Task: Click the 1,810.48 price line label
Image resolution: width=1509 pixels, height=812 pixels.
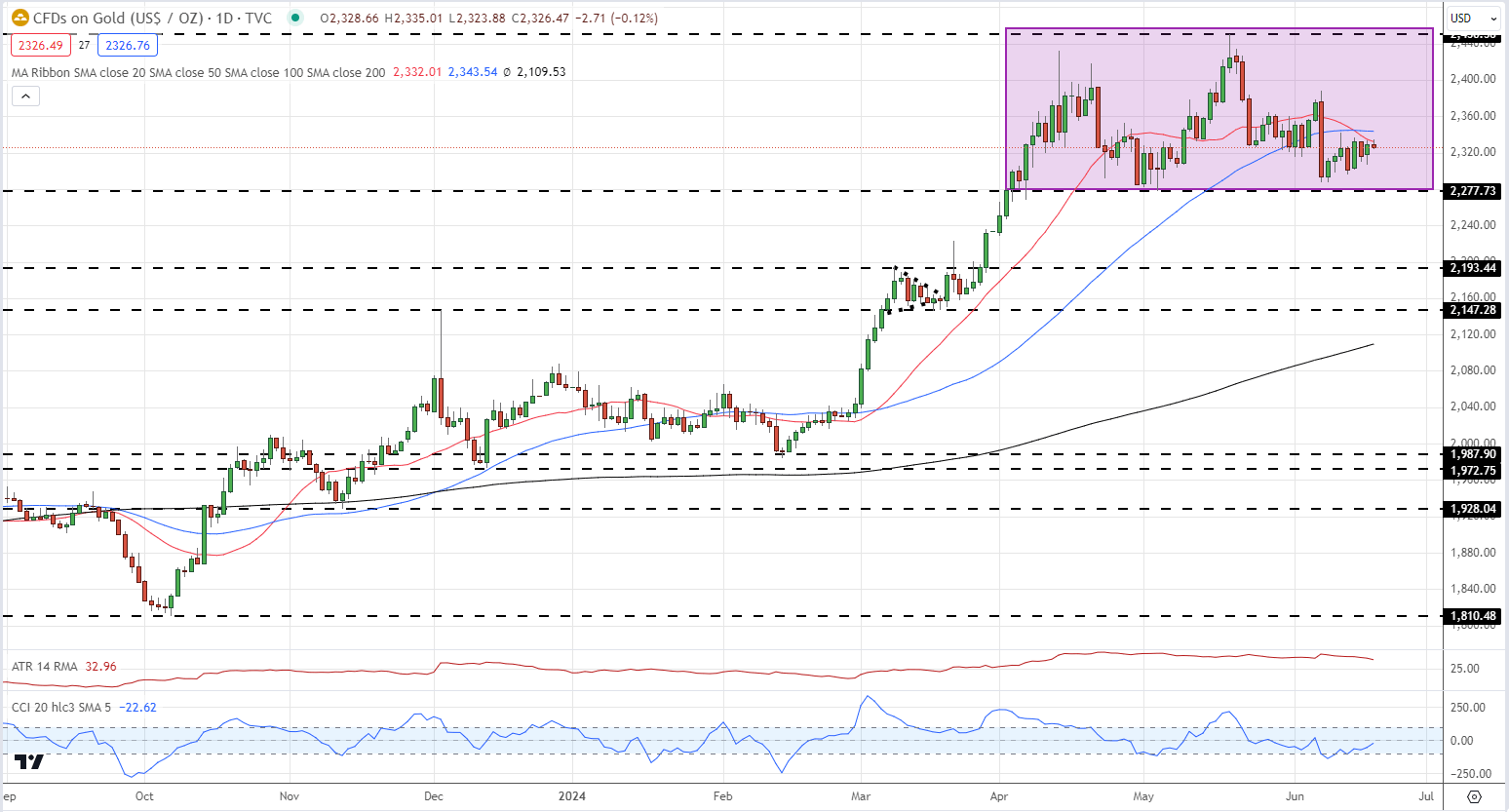Action: pyautogui.click(x=1473, y=616)
